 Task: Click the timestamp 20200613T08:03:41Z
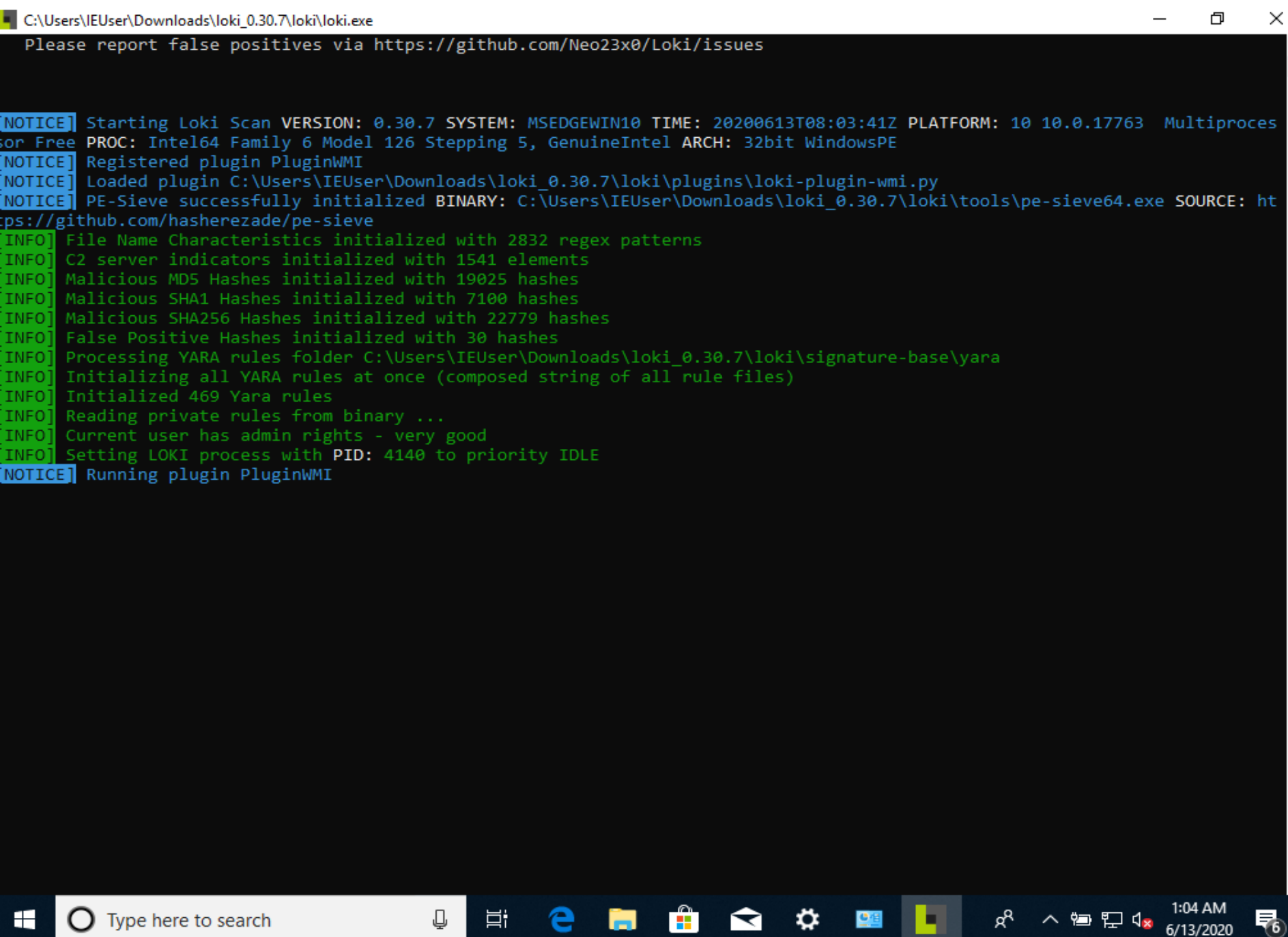(804, 123)
